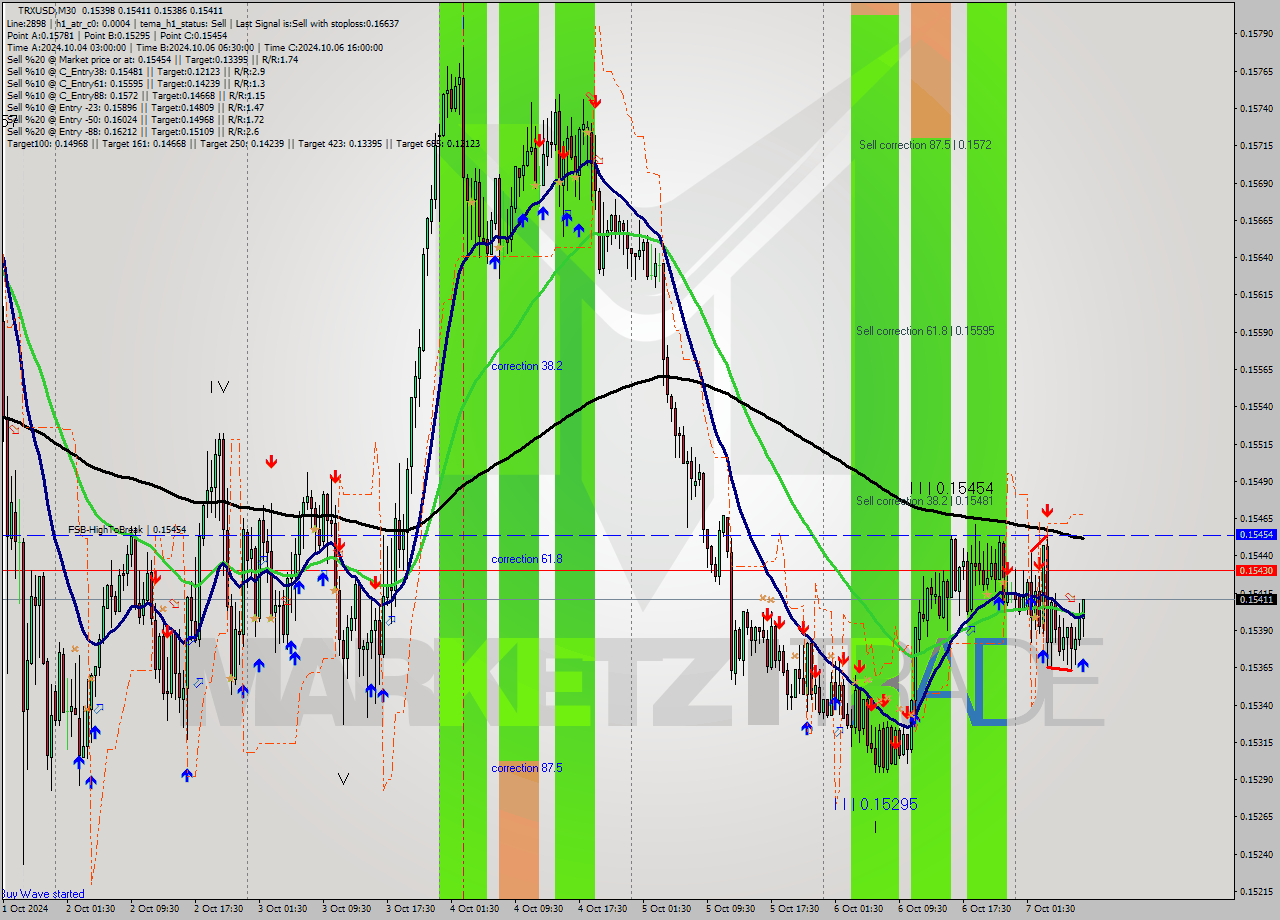Select the 'Target100: 0.14968' targets line
The height and width of the screenshot is (920, 1280).
click(x=243, y=143)
